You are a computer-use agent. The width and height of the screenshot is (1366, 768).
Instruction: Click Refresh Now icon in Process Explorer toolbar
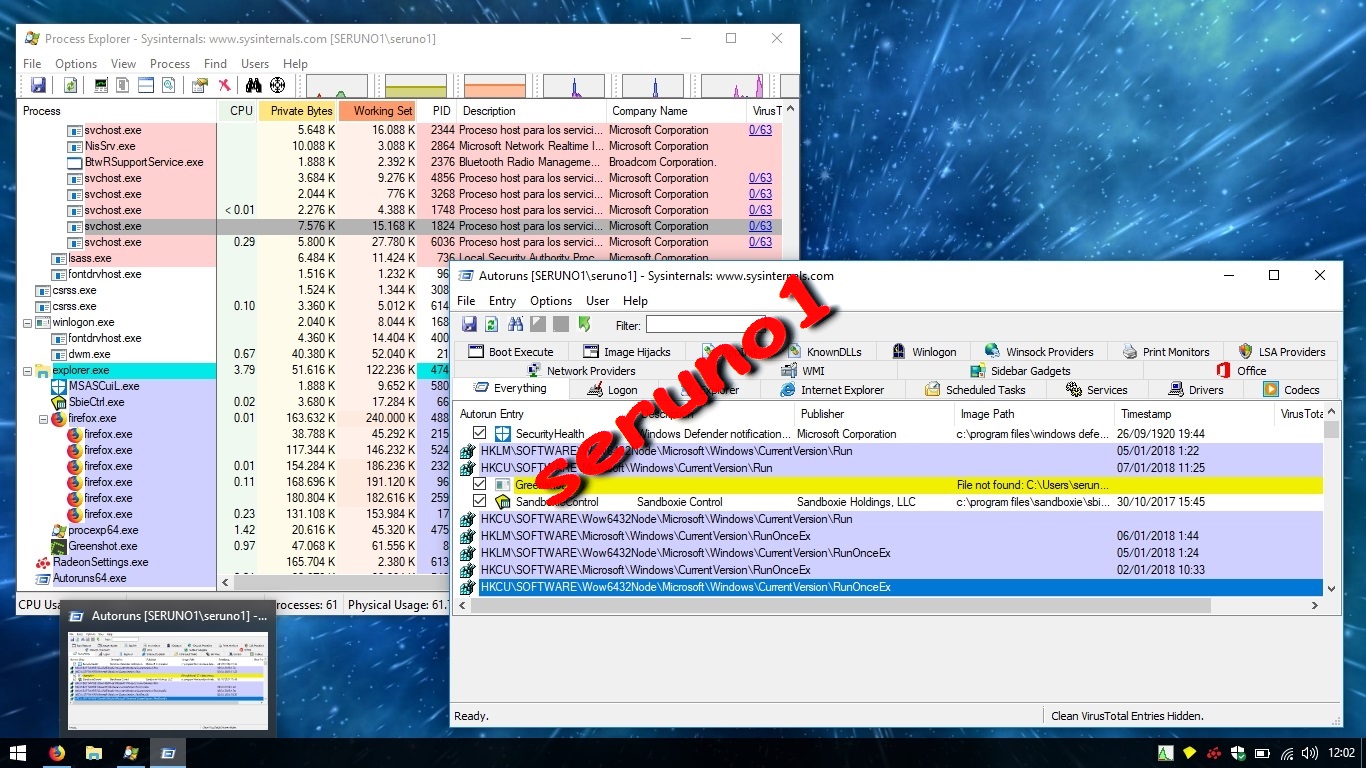[71, 86]
